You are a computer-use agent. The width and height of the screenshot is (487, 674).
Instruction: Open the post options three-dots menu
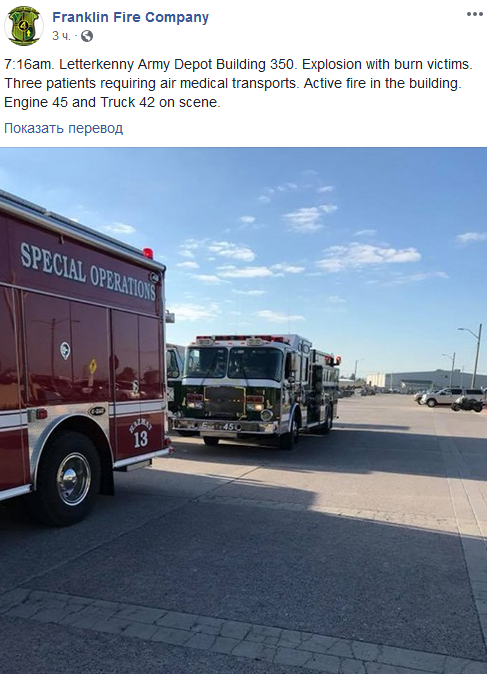pyautogui.click(x=475, y=14)
